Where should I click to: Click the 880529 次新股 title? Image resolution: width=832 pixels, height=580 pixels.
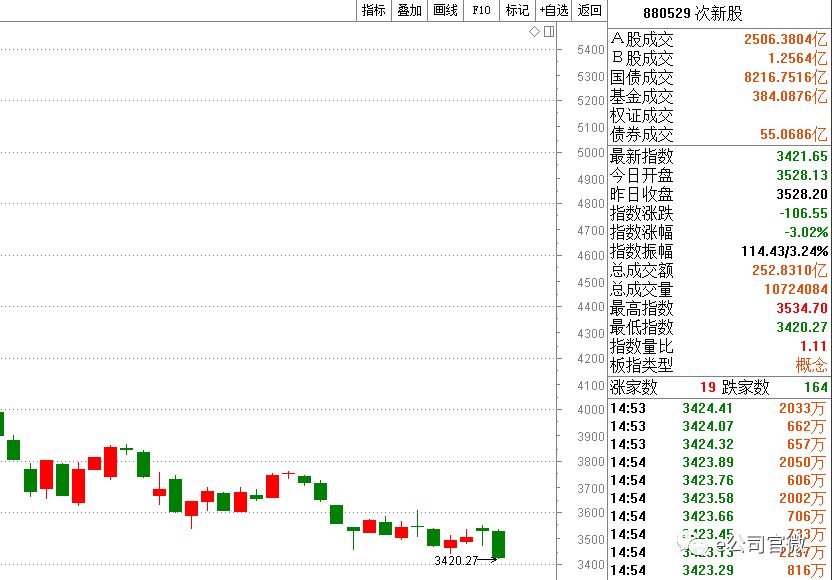pos(705,12)
